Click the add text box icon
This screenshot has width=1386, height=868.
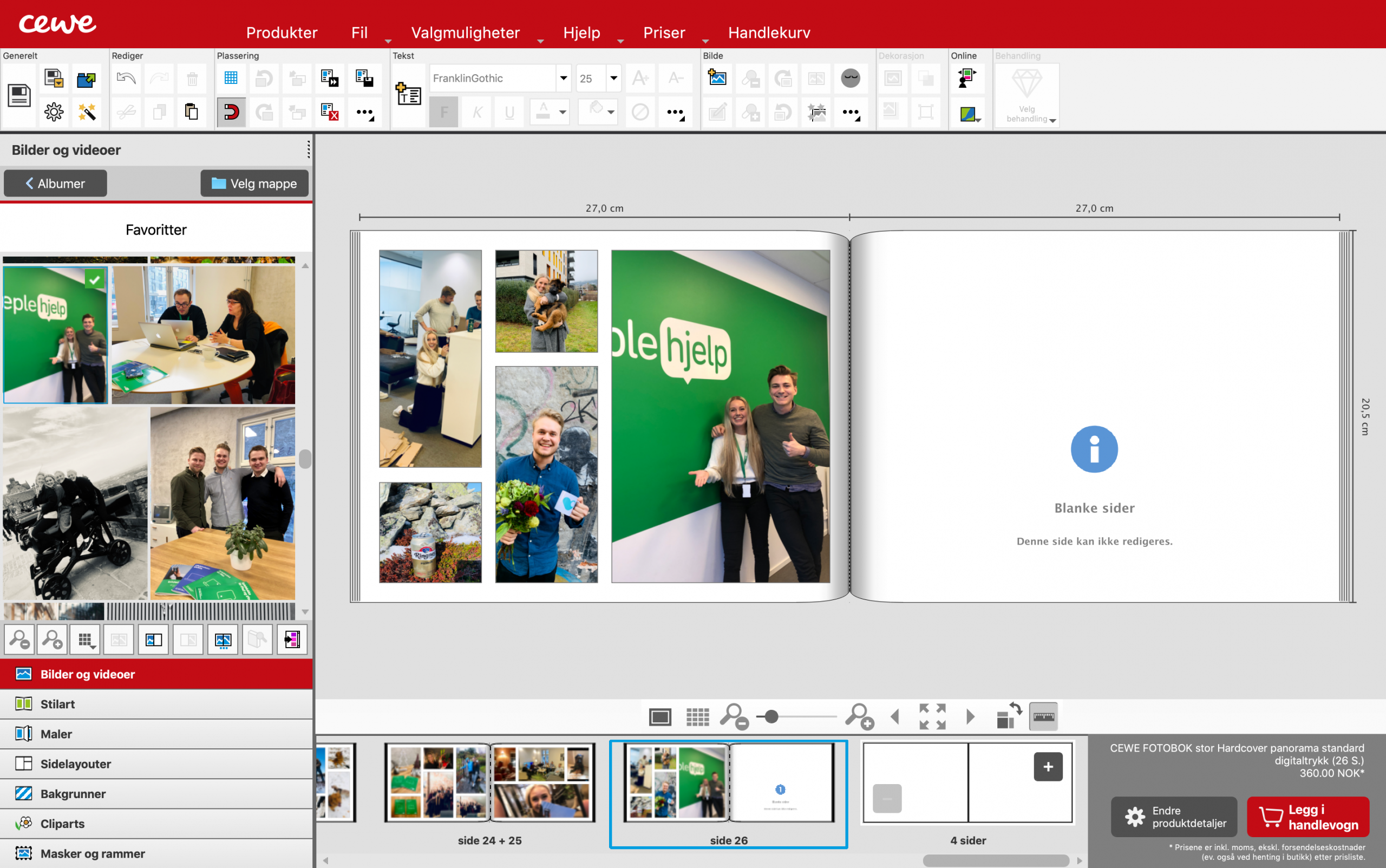tap(409, 94)
